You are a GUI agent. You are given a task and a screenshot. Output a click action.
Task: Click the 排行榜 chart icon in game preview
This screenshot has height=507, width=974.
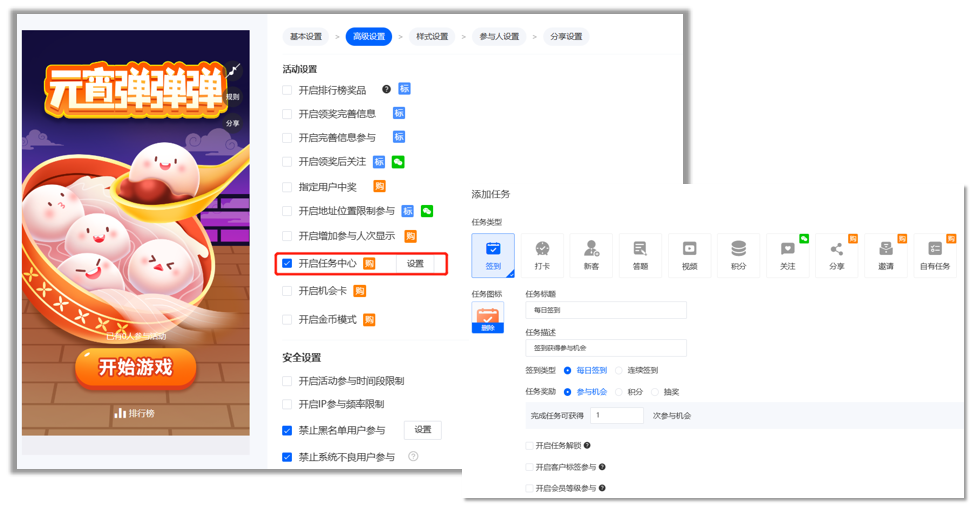point(120,413)
